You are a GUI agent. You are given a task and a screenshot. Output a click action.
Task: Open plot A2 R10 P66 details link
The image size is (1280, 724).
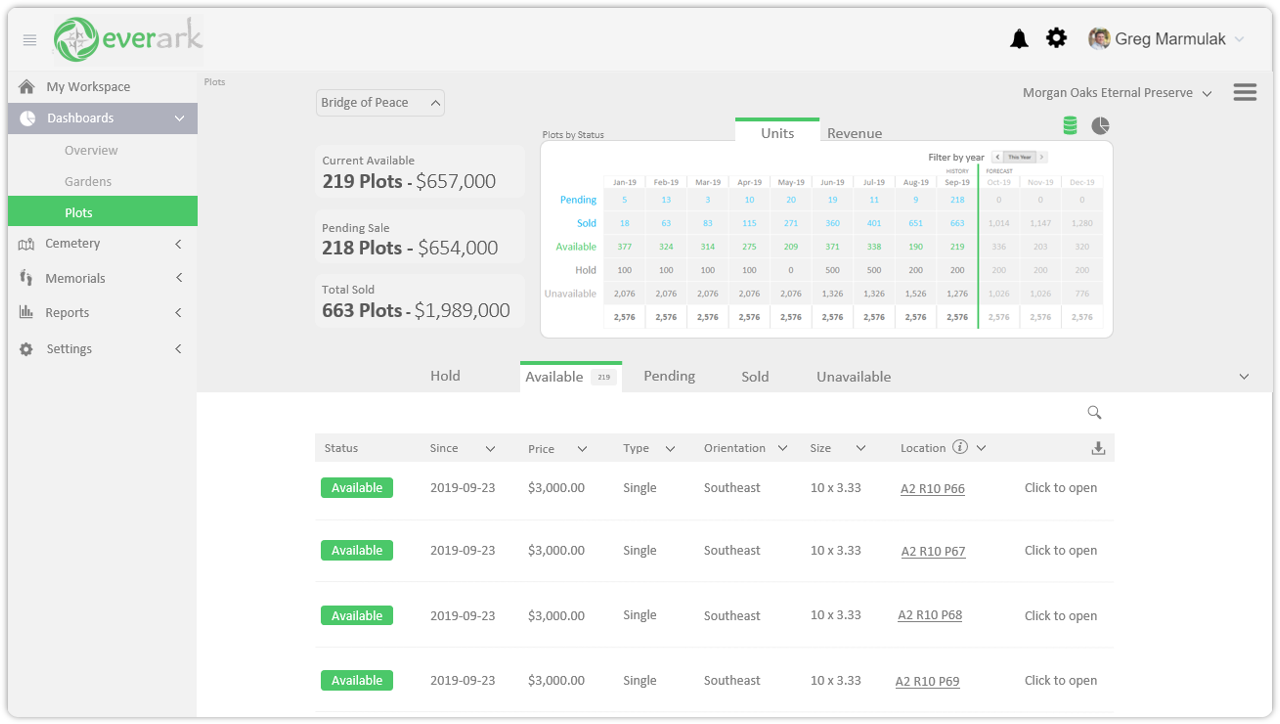(x=932, y=488)
